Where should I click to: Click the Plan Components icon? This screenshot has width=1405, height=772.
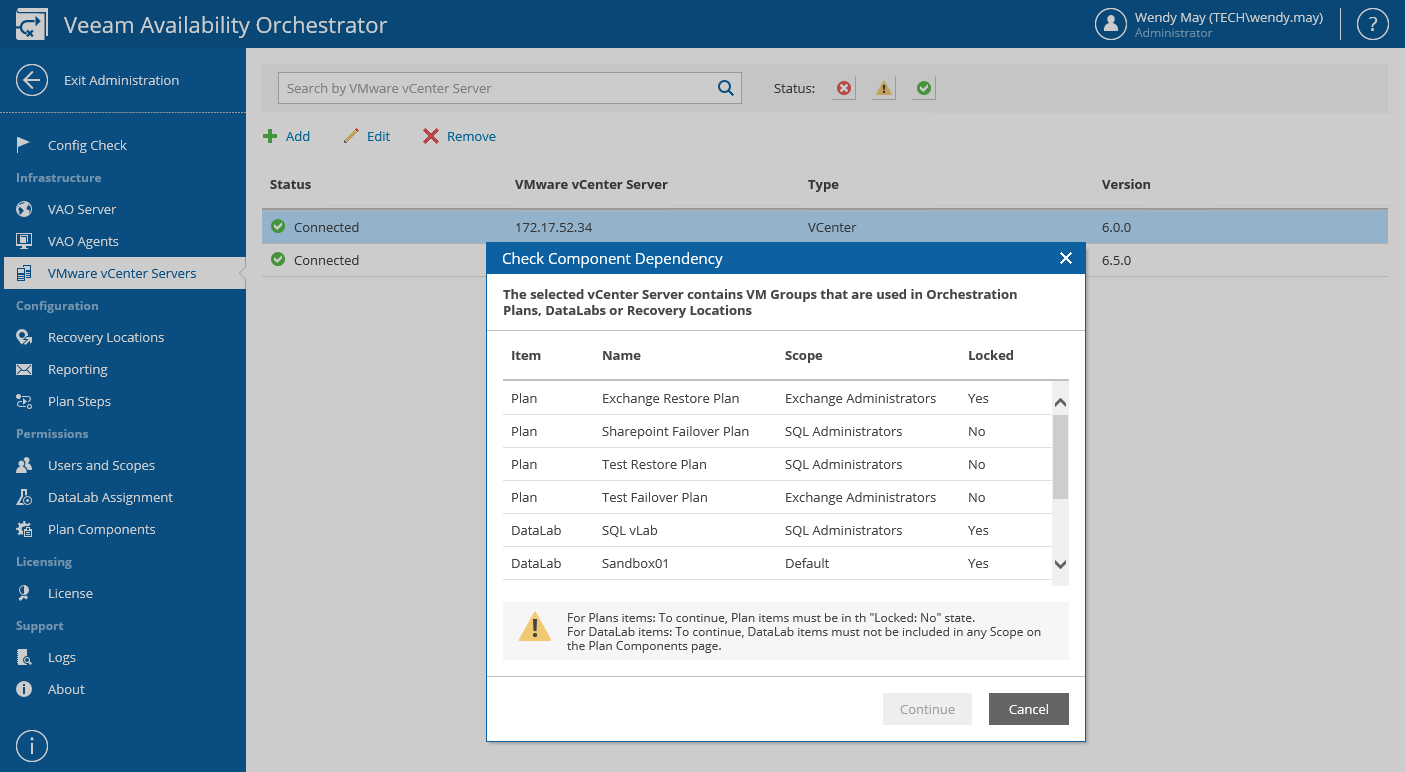point(24,529)
